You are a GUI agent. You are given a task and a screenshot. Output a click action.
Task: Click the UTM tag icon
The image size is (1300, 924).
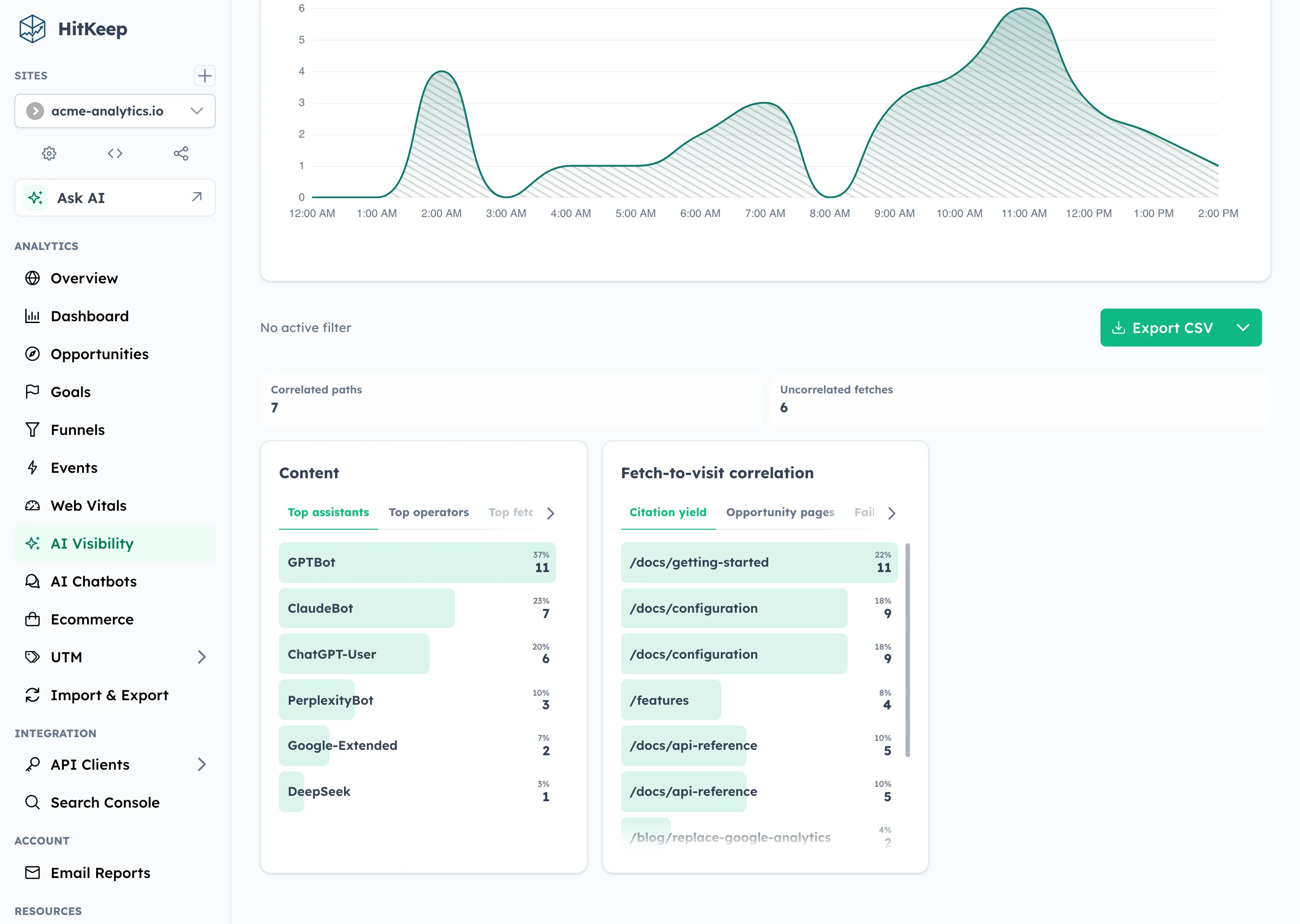pyautogui.click(x=32, y=657)
